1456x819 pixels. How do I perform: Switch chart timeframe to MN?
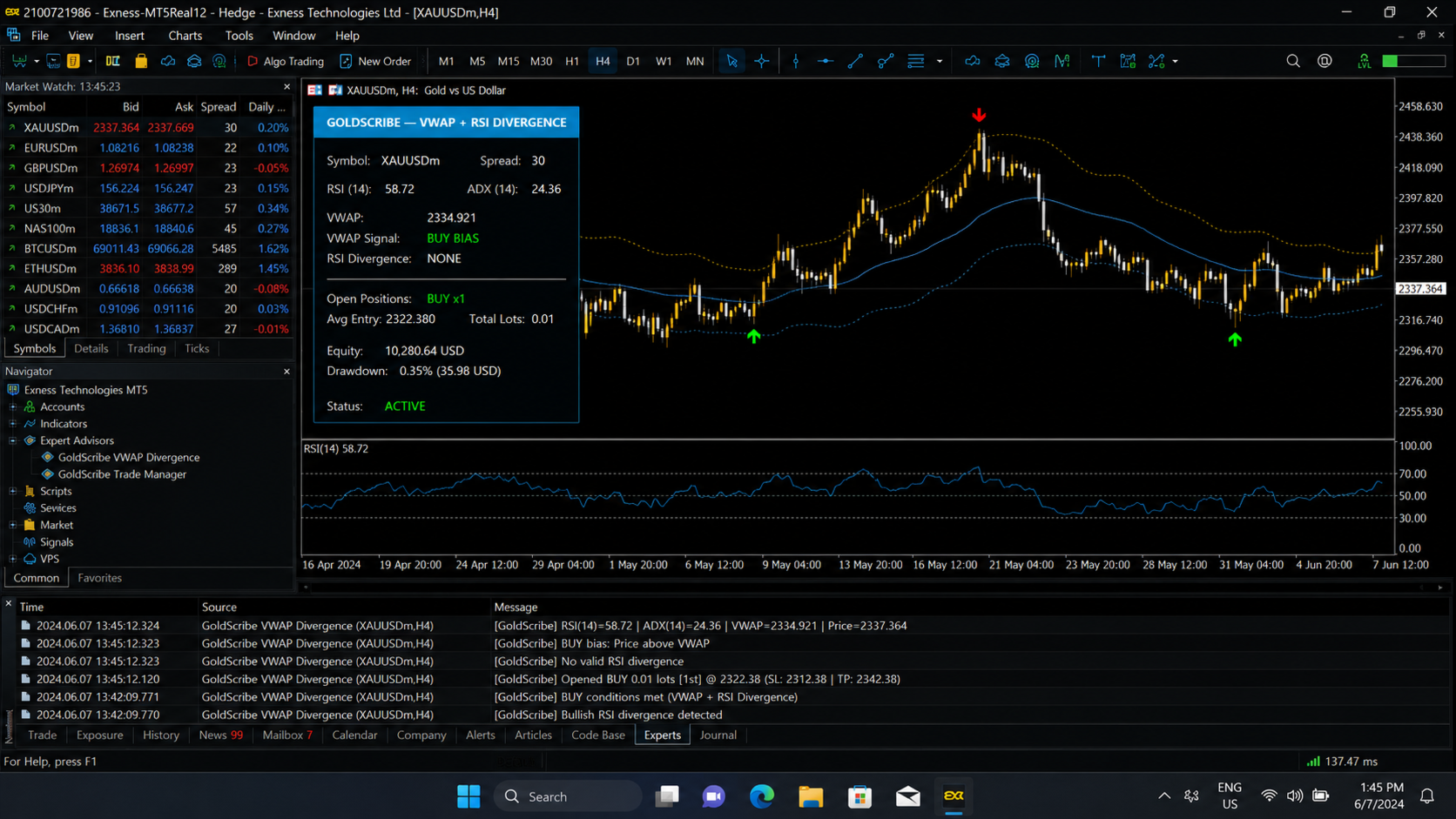click(695, 61)
